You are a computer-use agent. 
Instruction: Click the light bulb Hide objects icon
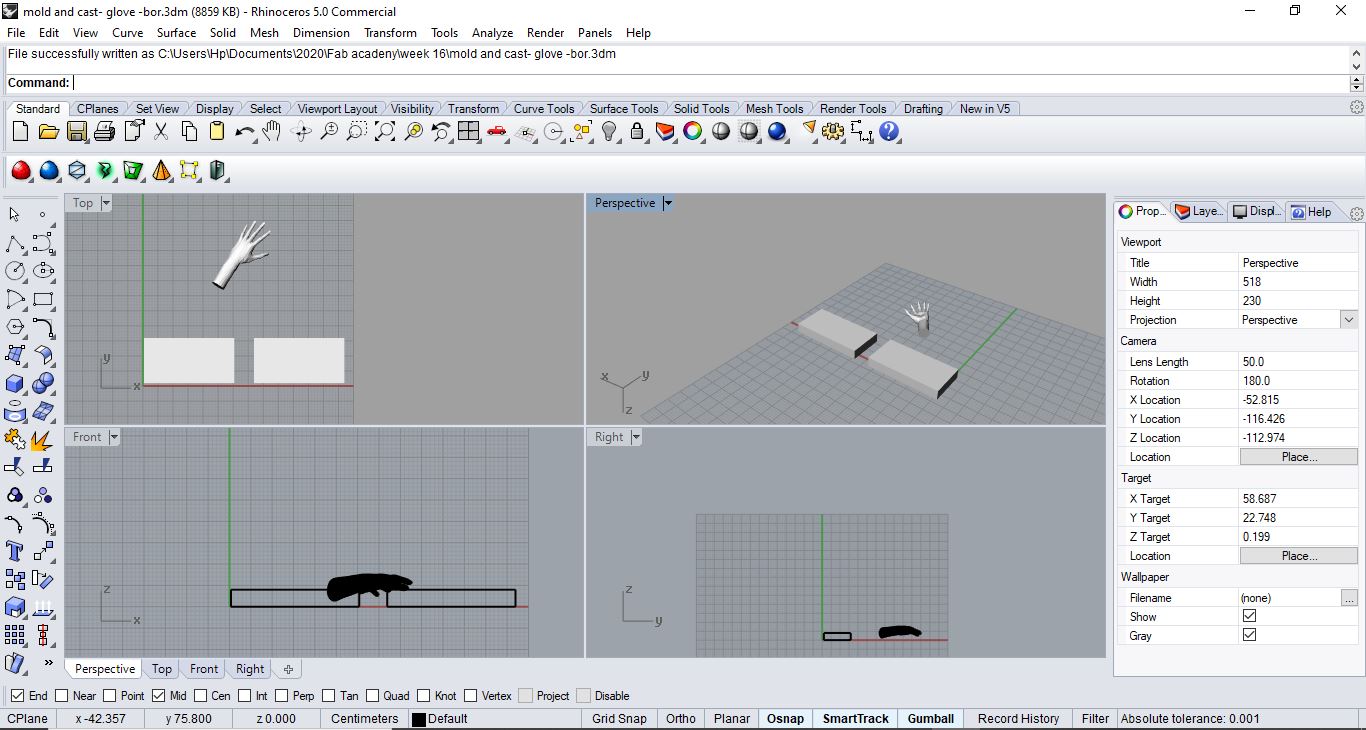pyautogui.click(x=609, y=131)
